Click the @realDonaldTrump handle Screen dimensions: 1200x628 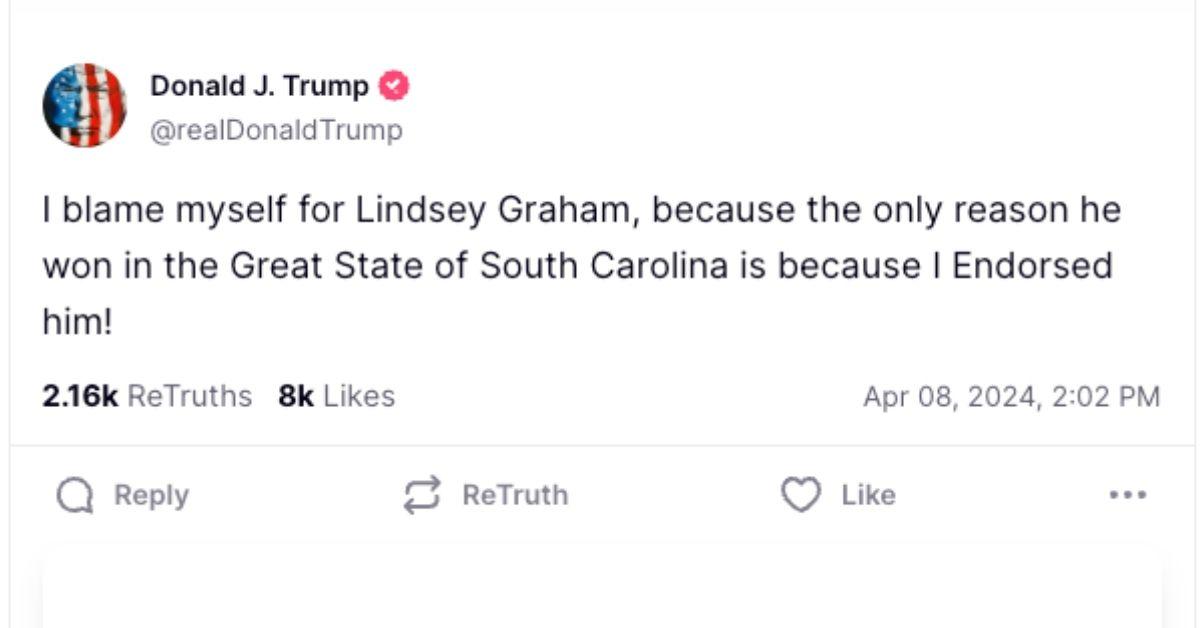276,129
